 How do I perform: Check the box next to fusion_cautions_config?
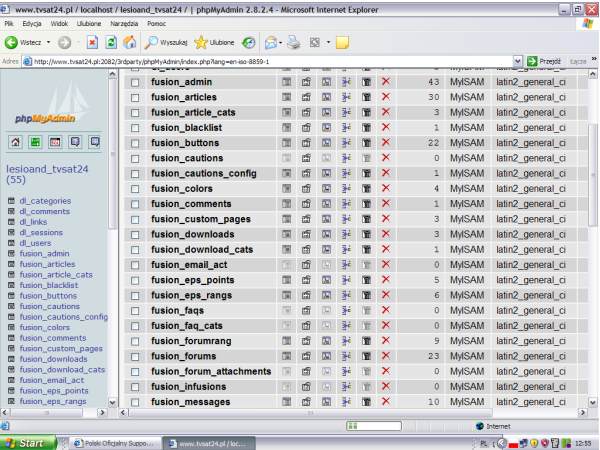click(x=135, y=174)
